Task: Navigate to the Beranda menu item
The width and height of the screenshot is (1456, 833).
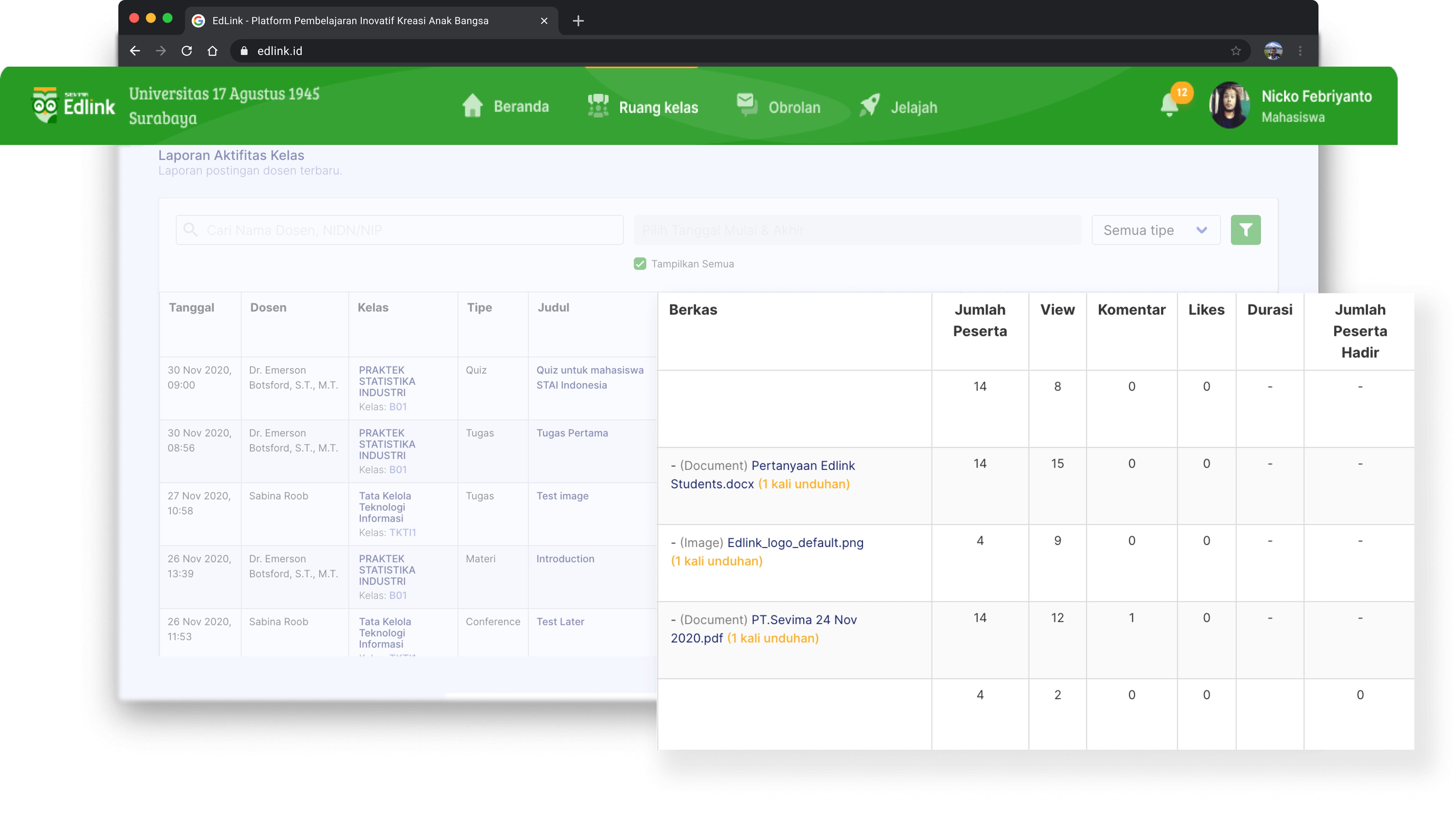Action: pyautogui.click(x=506, y=106)
